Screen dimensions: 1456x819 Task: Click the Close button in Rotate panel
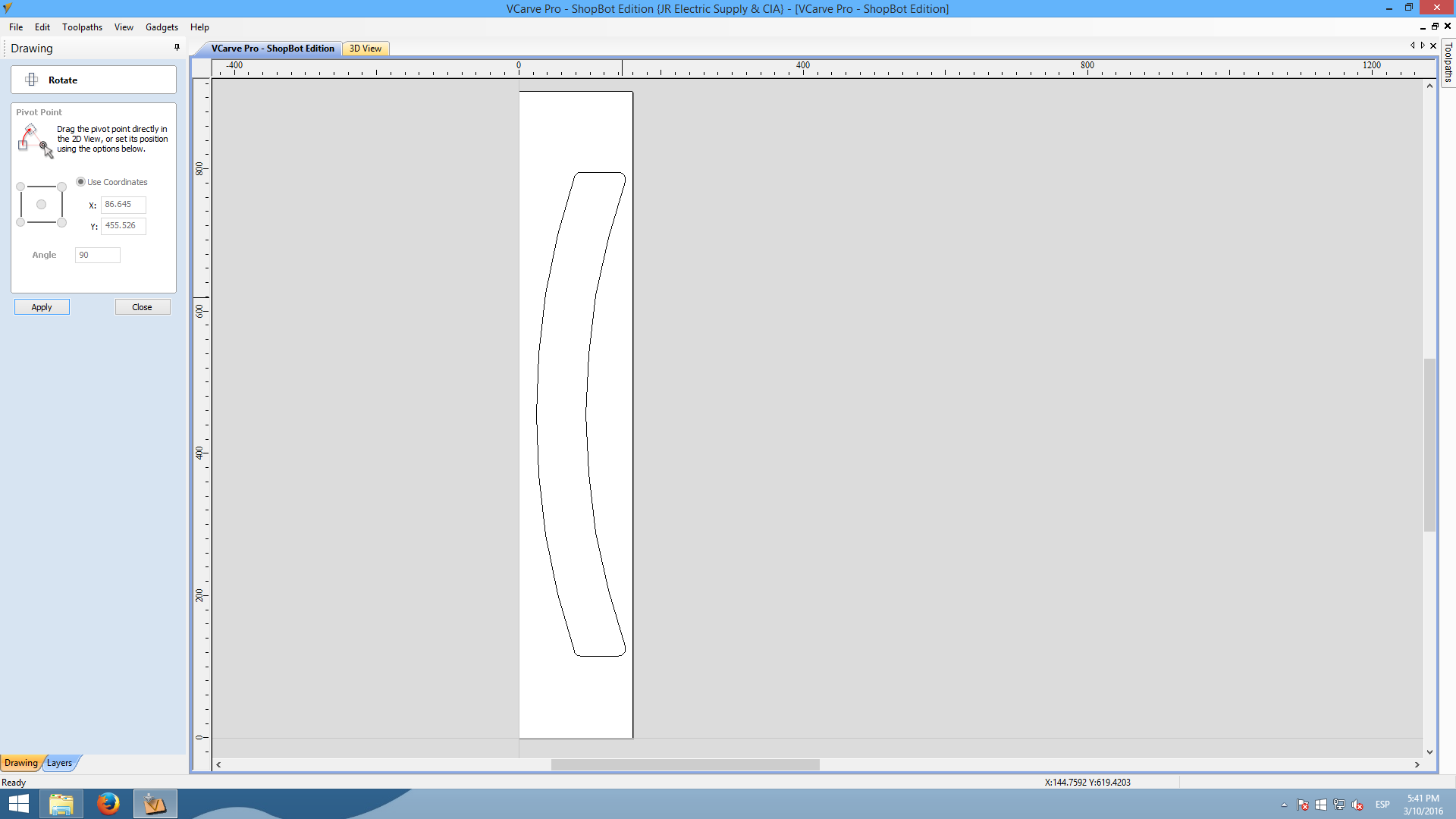click(x=142, y=307)
